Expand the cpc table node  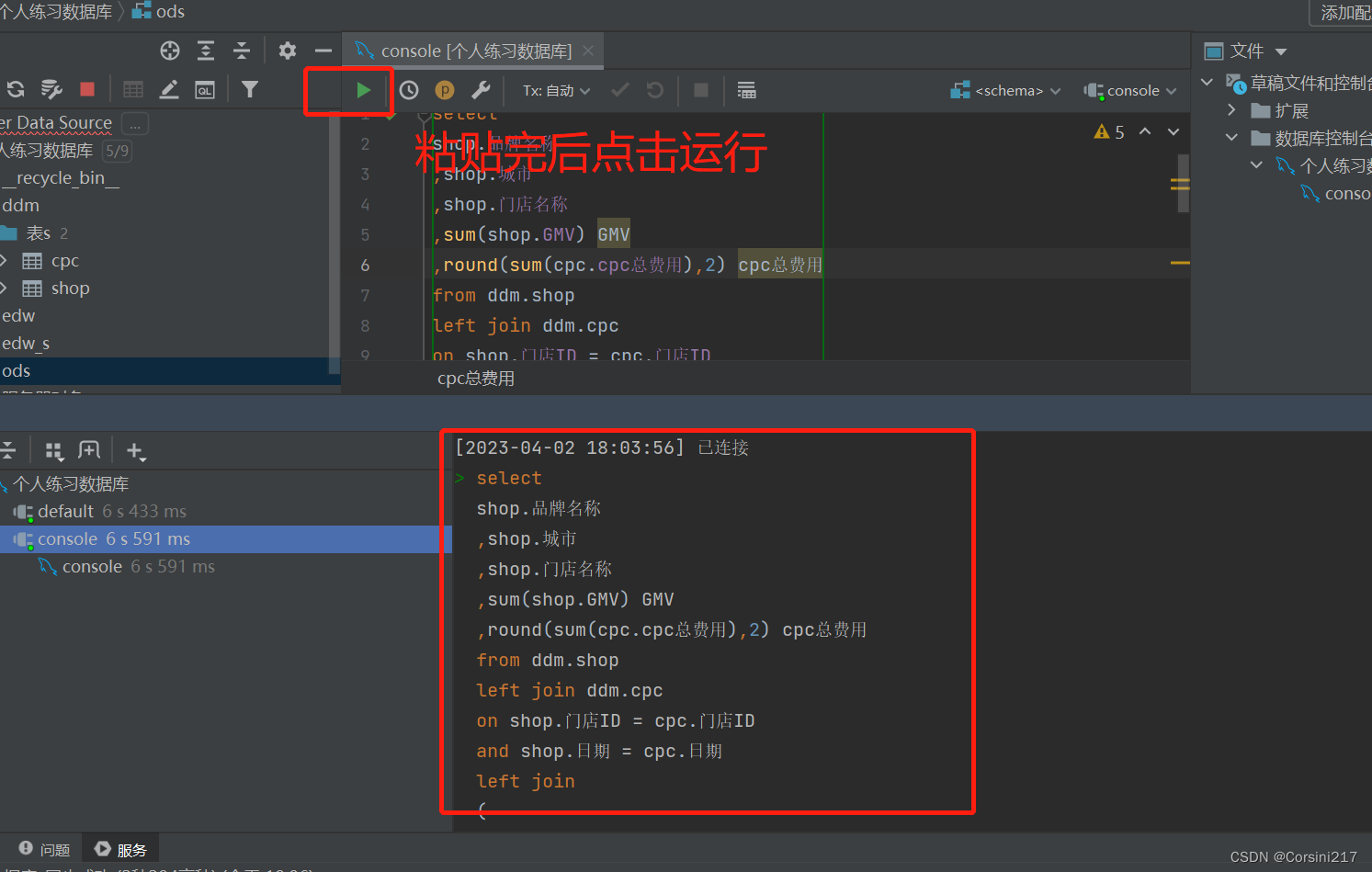[x=4, y=261]
